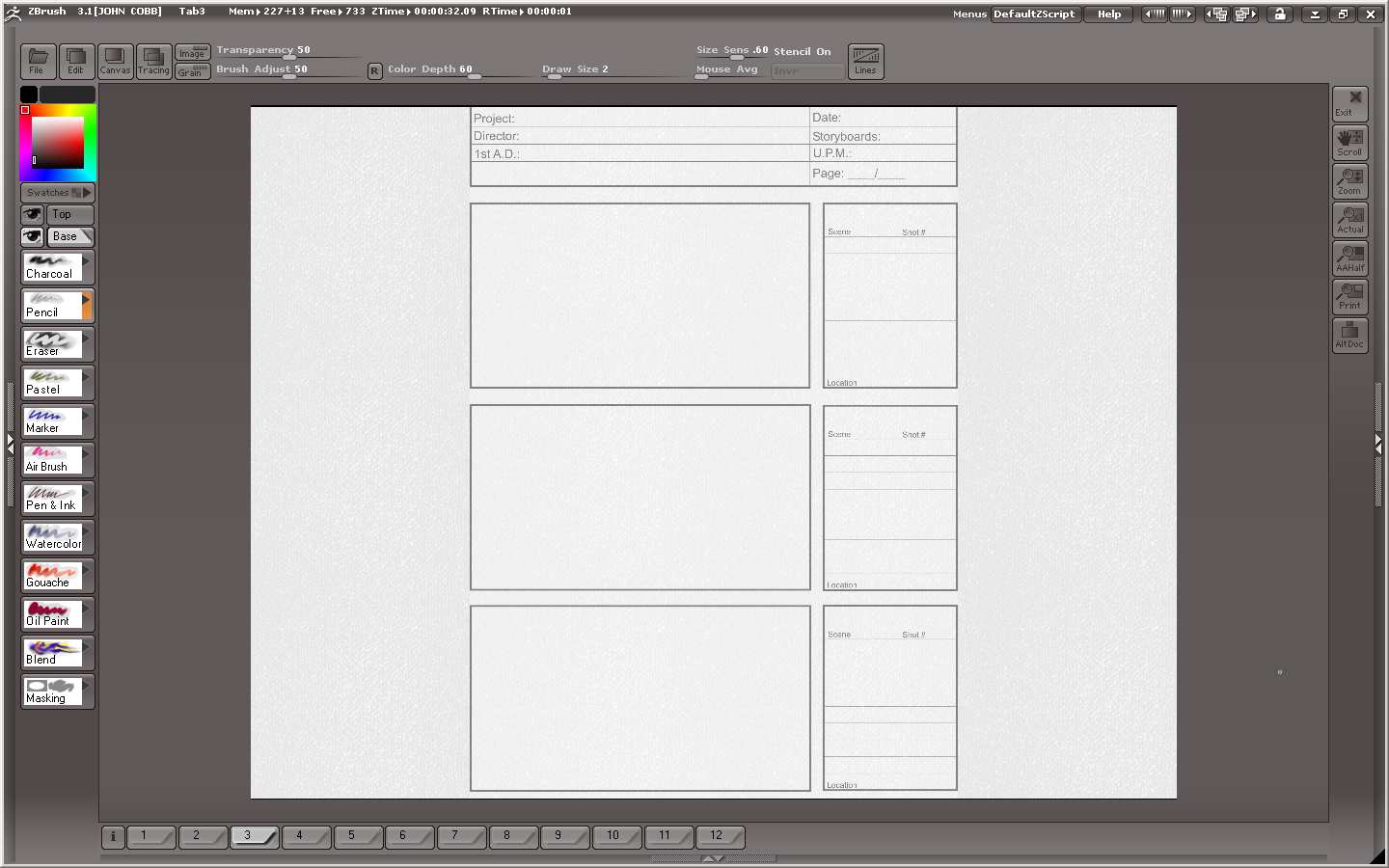Click the Grain button in toolbar

pos(193,71)
